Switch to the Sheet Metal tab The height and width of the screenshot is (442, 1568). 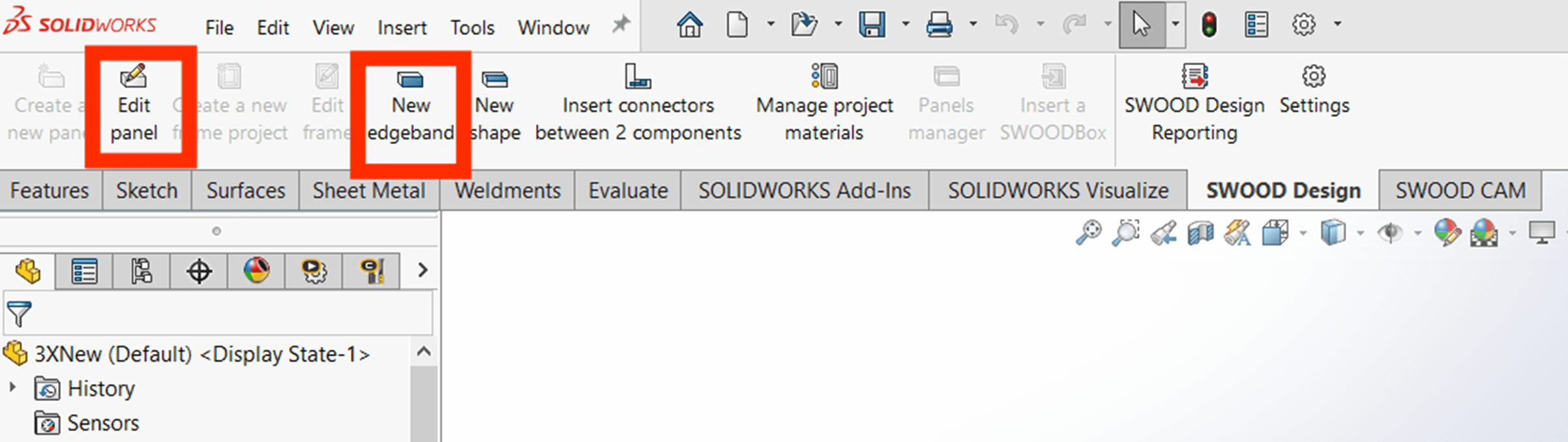(369, 190)
